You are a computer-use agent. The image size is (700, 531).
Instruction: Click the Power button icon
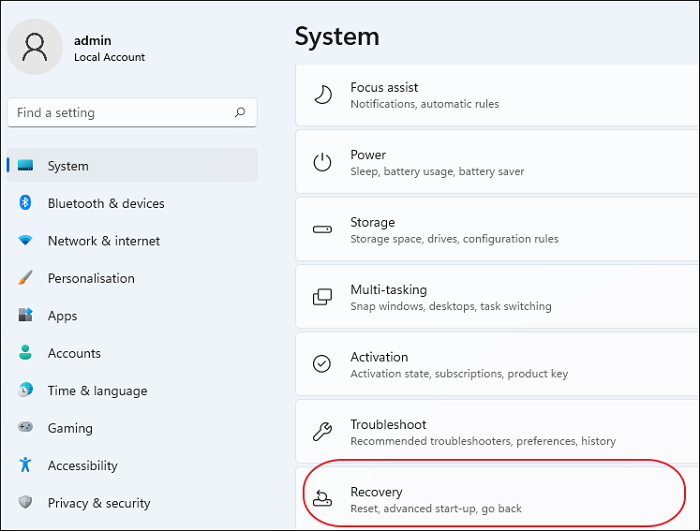click(322, 162)
